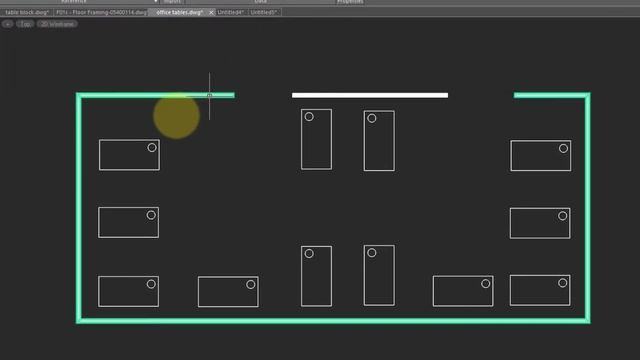Open the Top view controls menu
Screen dimensions: 640x360
click(x=25, y=24)
